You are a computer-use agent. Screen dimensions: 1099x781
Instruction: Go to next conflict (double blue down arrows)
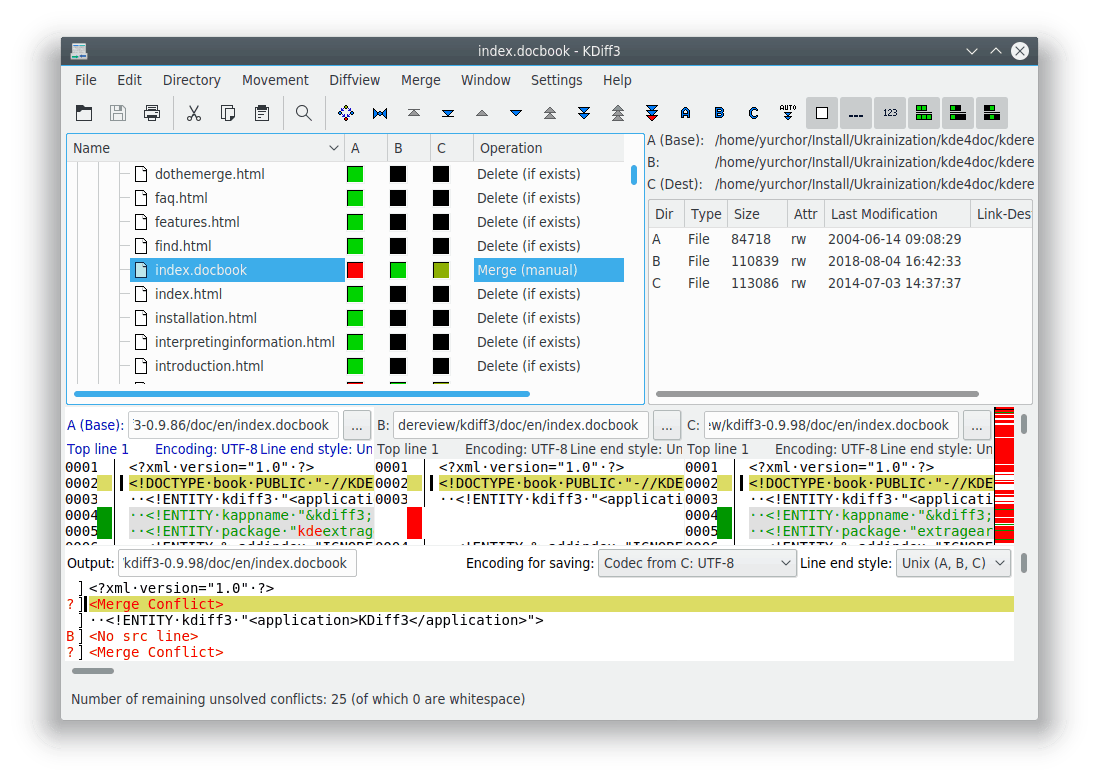pos(584,113)
